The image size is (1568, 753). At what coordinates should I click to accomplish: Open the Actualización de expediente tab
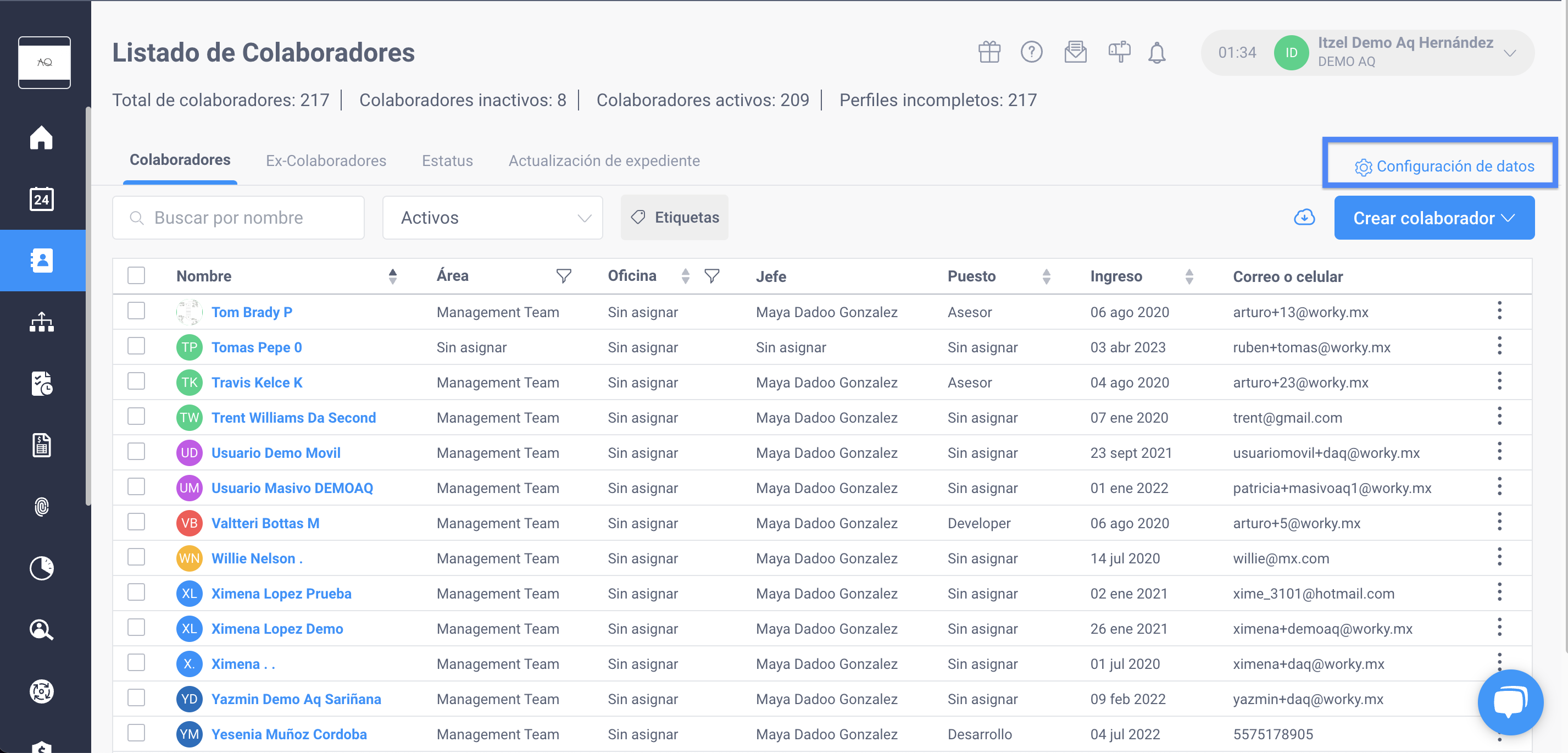pyautogui.click(x=604, y=160)
